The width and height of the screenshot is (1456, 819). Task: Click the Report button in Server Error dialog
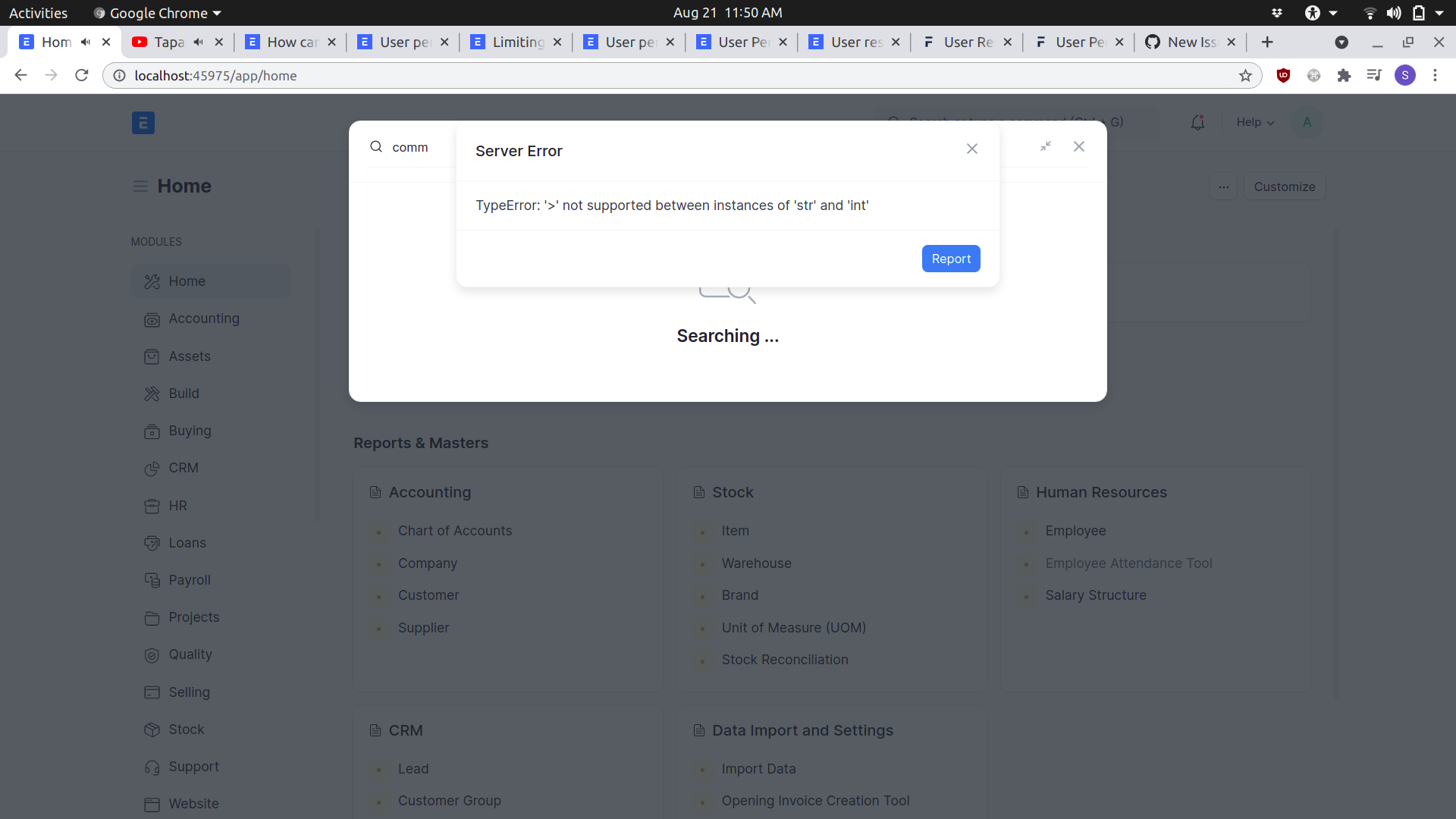(x=950, y=259)
